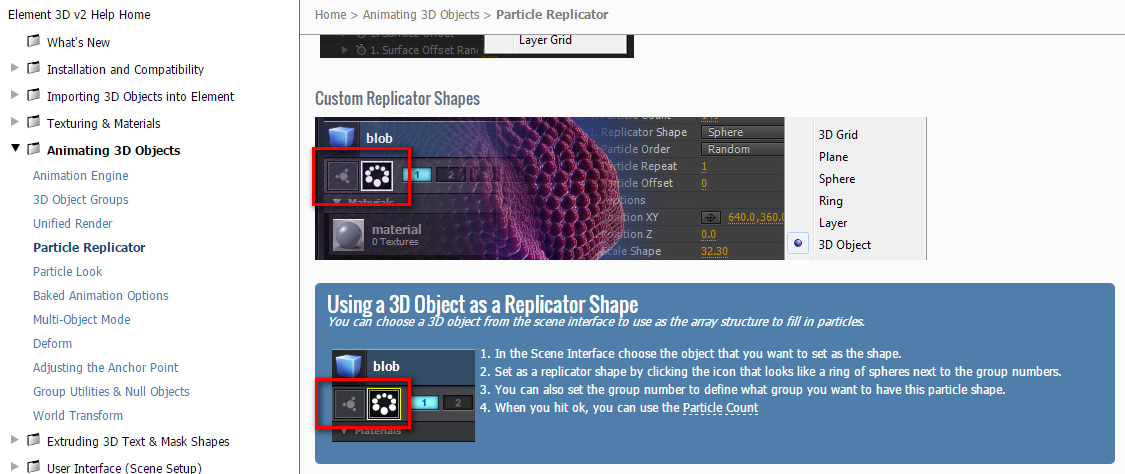Image resolution: width=1125 pixels, height=474 pixels.
Task: Click Home in the breadcrumb
Action: tap(330, 14)
